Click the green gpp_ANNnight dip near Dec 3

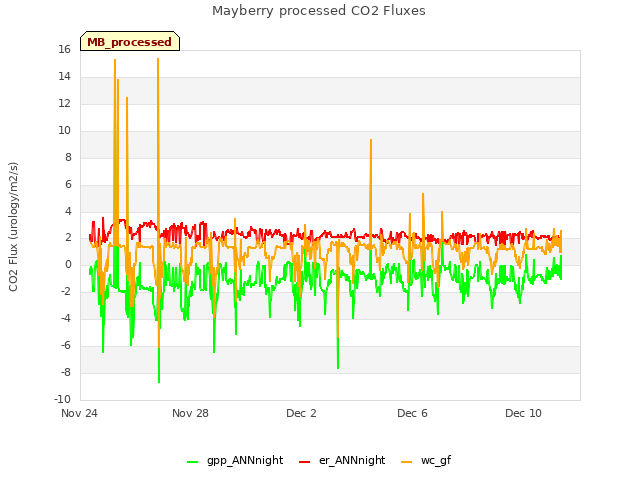pyautogui.click(x=338, y=368)
